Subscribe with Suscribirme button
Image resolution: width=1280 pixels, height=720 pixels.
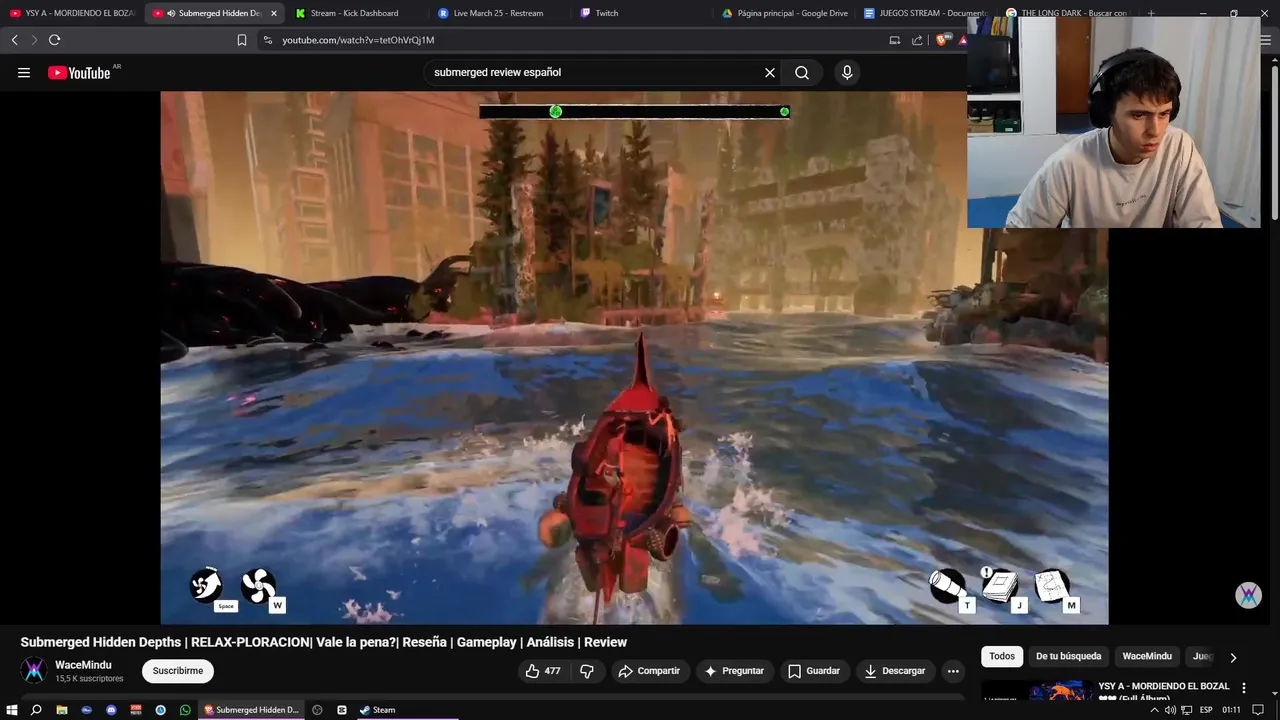[178, 671]
